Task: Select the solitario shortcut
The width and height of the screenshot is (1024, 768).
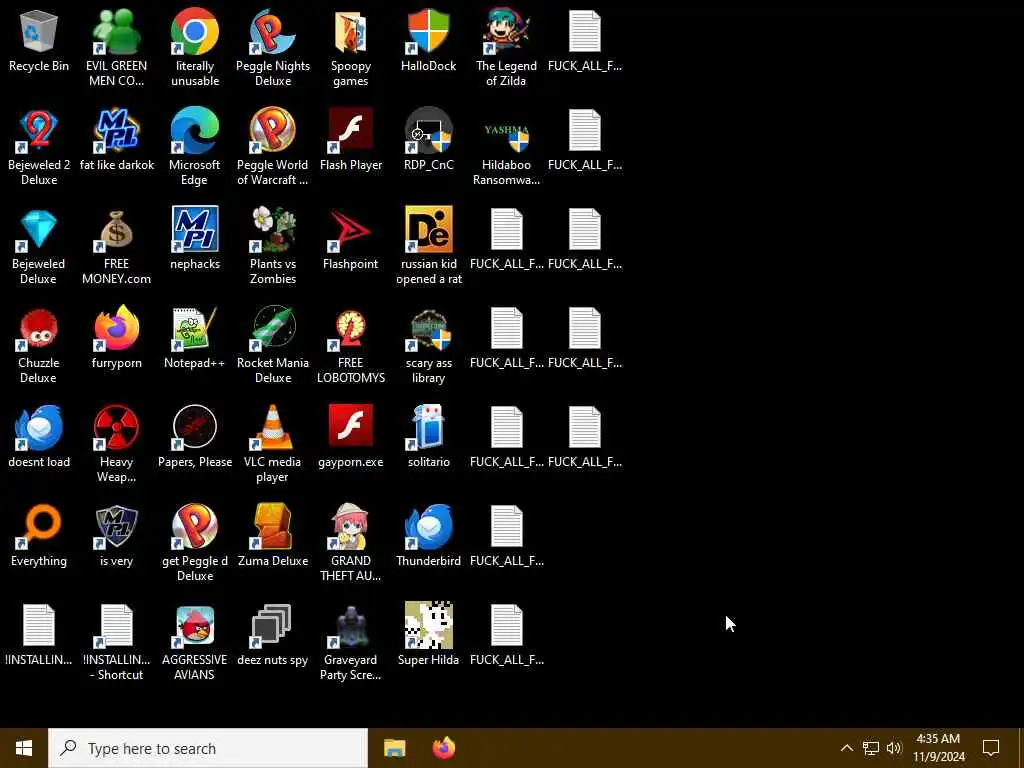Action: (x=428, y=436)
